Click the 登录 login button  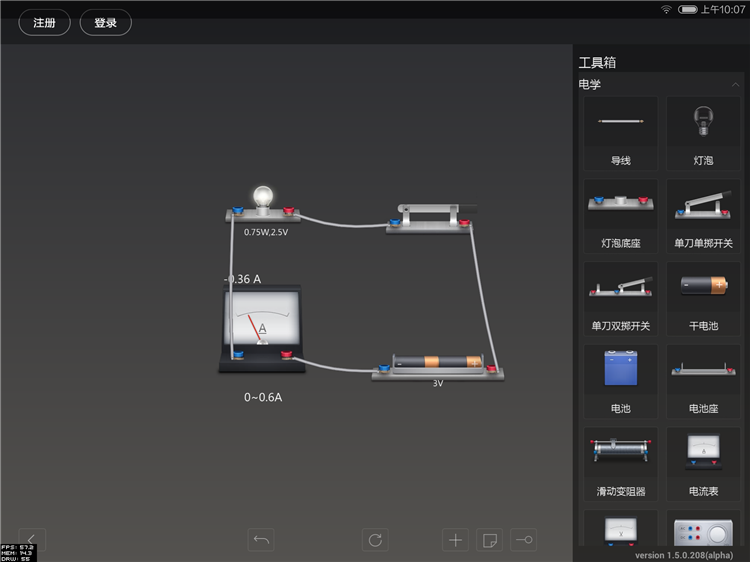[106, 22]
